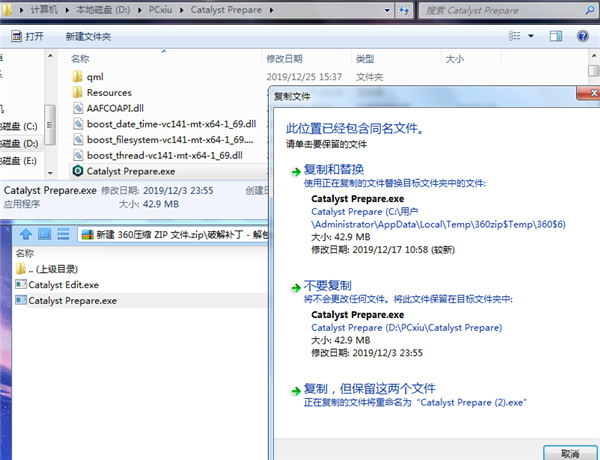Sort by 类型 column header

point(365,59)
